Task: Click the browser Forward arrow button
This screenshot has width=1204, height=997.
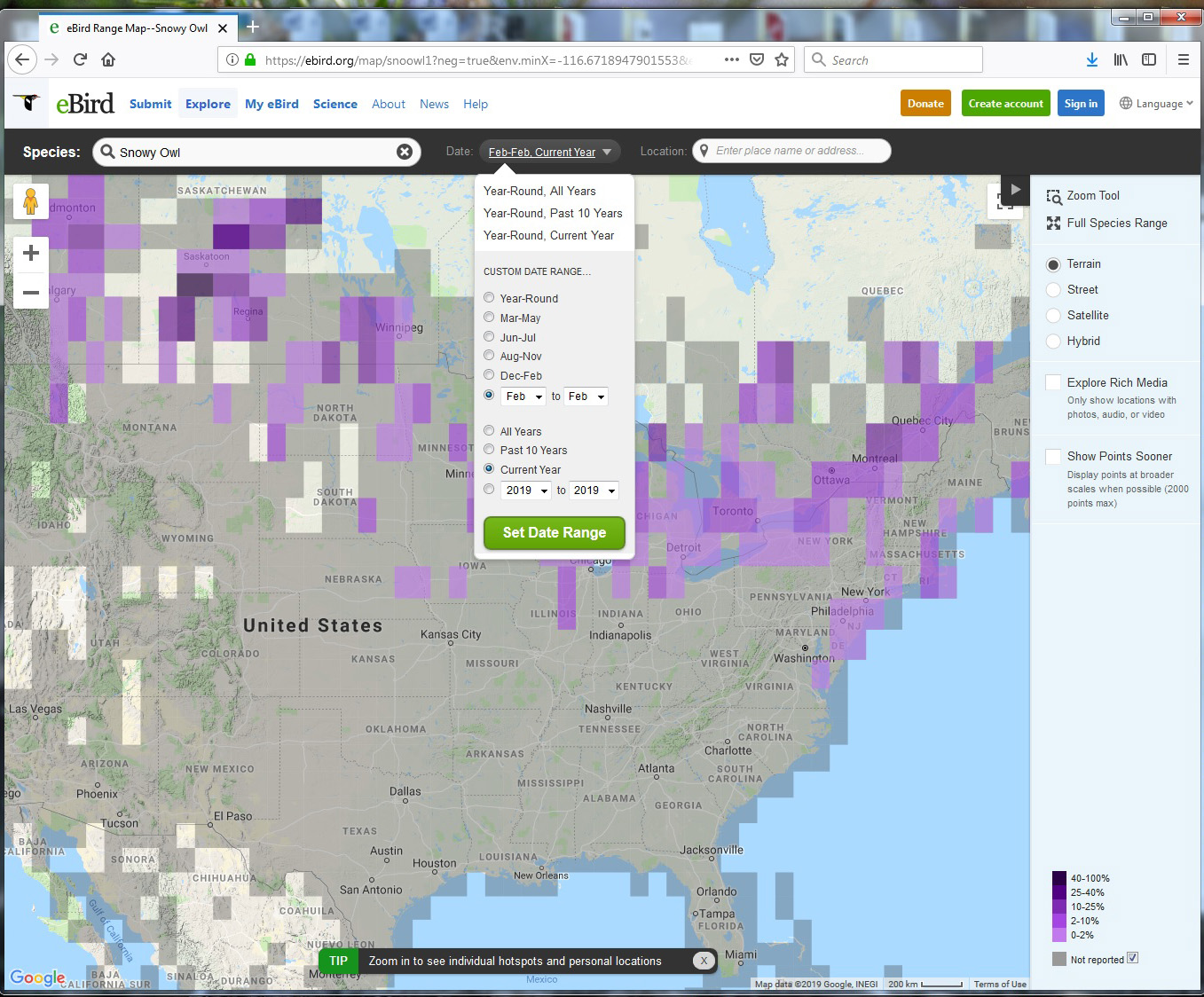Action: (51, 59)
